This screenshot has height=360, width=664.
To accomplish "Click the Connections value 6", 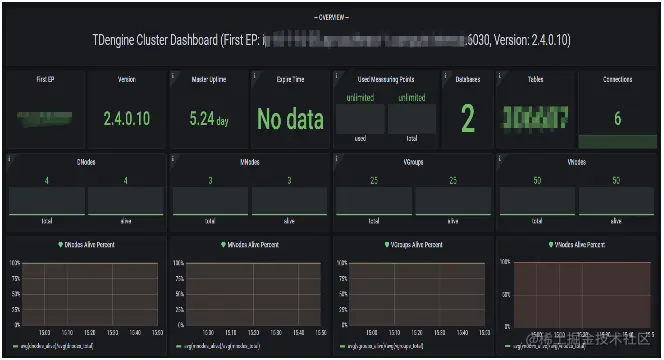I will 617,119.
